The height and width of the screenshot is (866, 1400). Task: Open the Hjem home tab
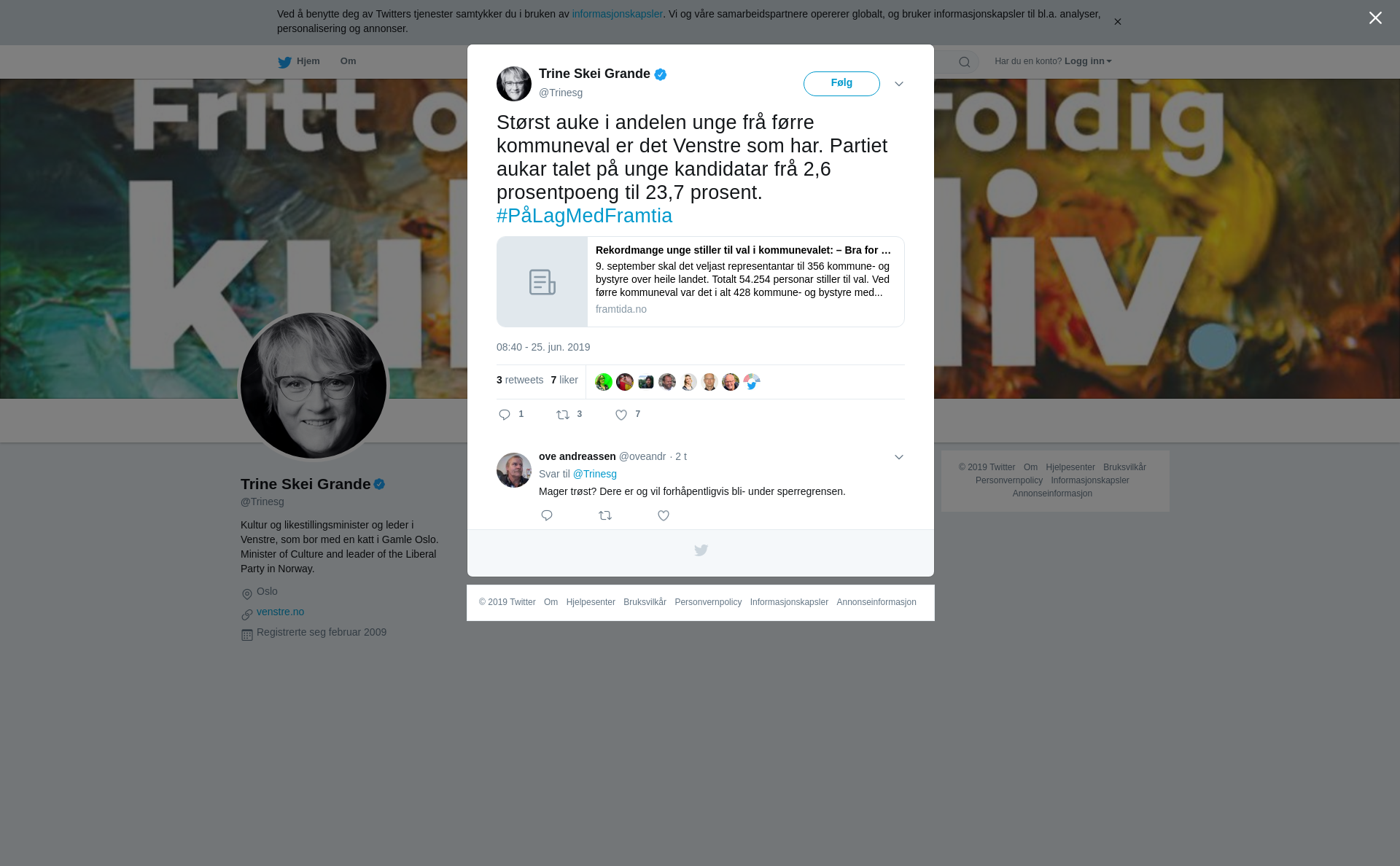tap(299, 61)
